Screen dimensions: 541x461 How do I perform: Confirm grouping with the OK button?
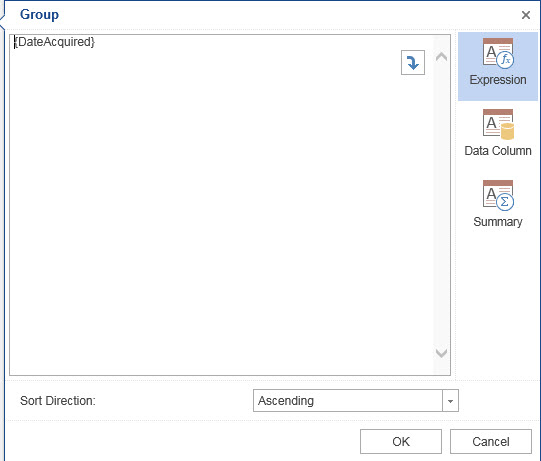pyautogui.click(x=401, y=441)
